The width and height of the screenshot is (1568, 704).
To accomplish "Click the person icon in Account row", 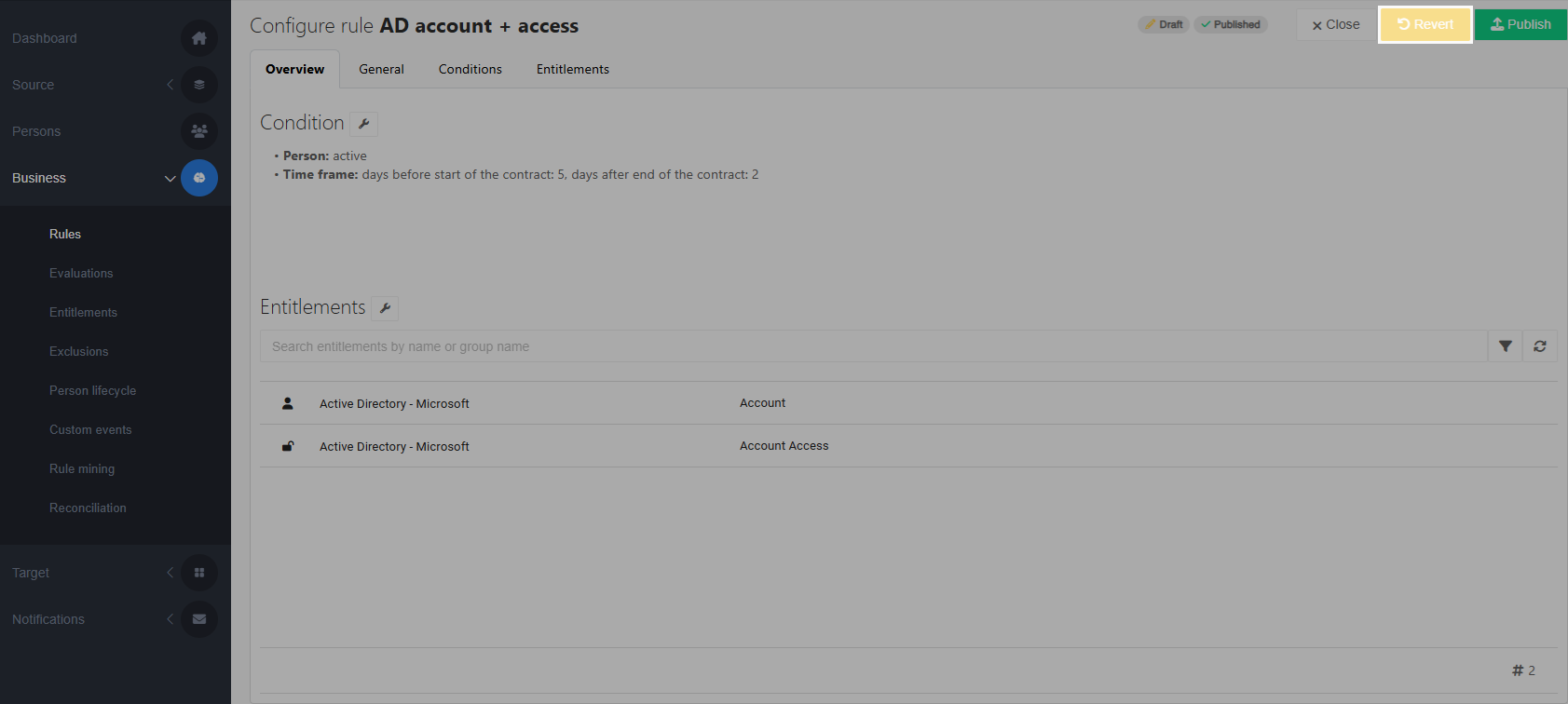I will tap(288, 403).
